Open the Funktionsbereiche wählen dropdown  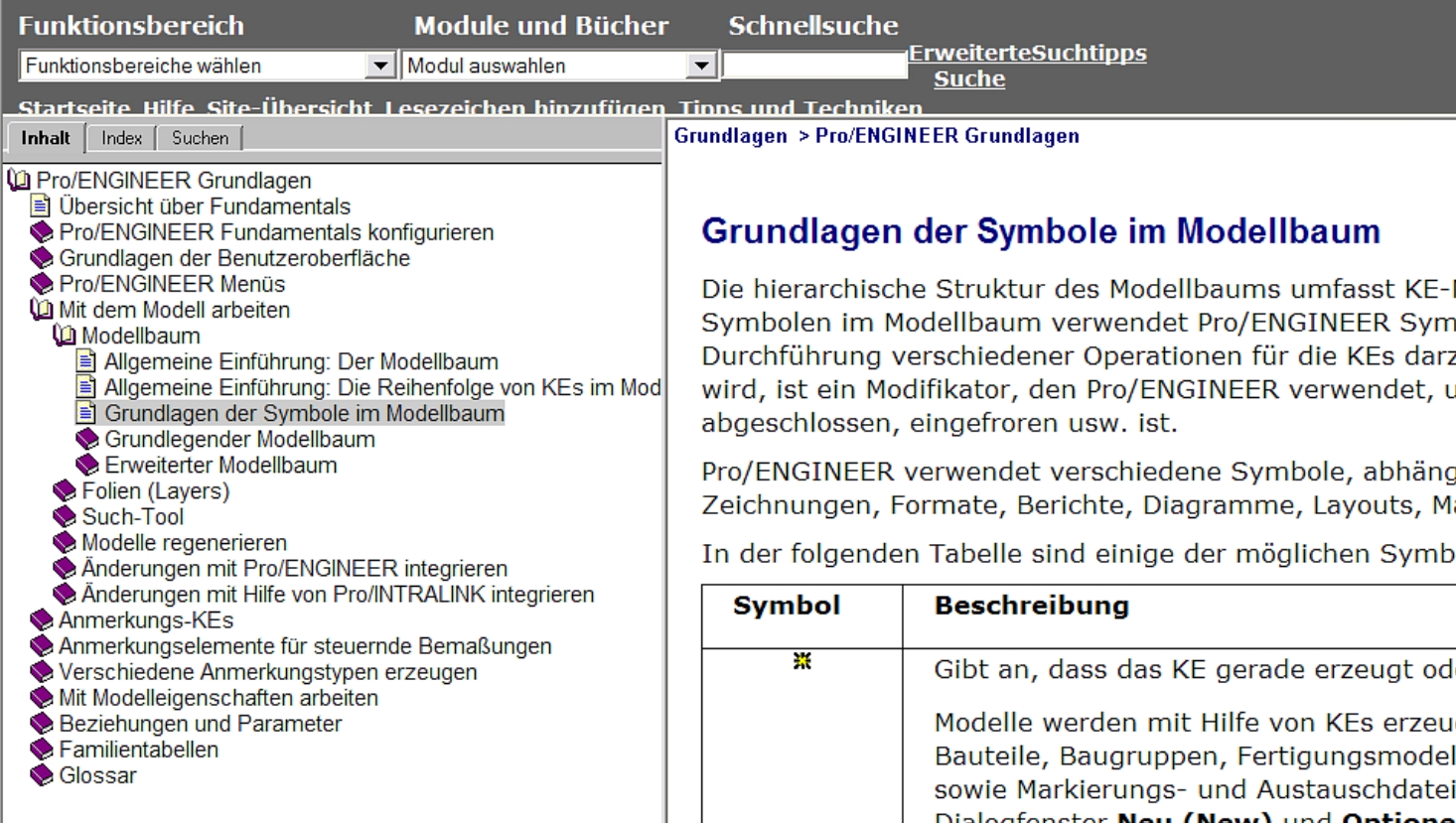pyautogui.click(x=207, y=66)
